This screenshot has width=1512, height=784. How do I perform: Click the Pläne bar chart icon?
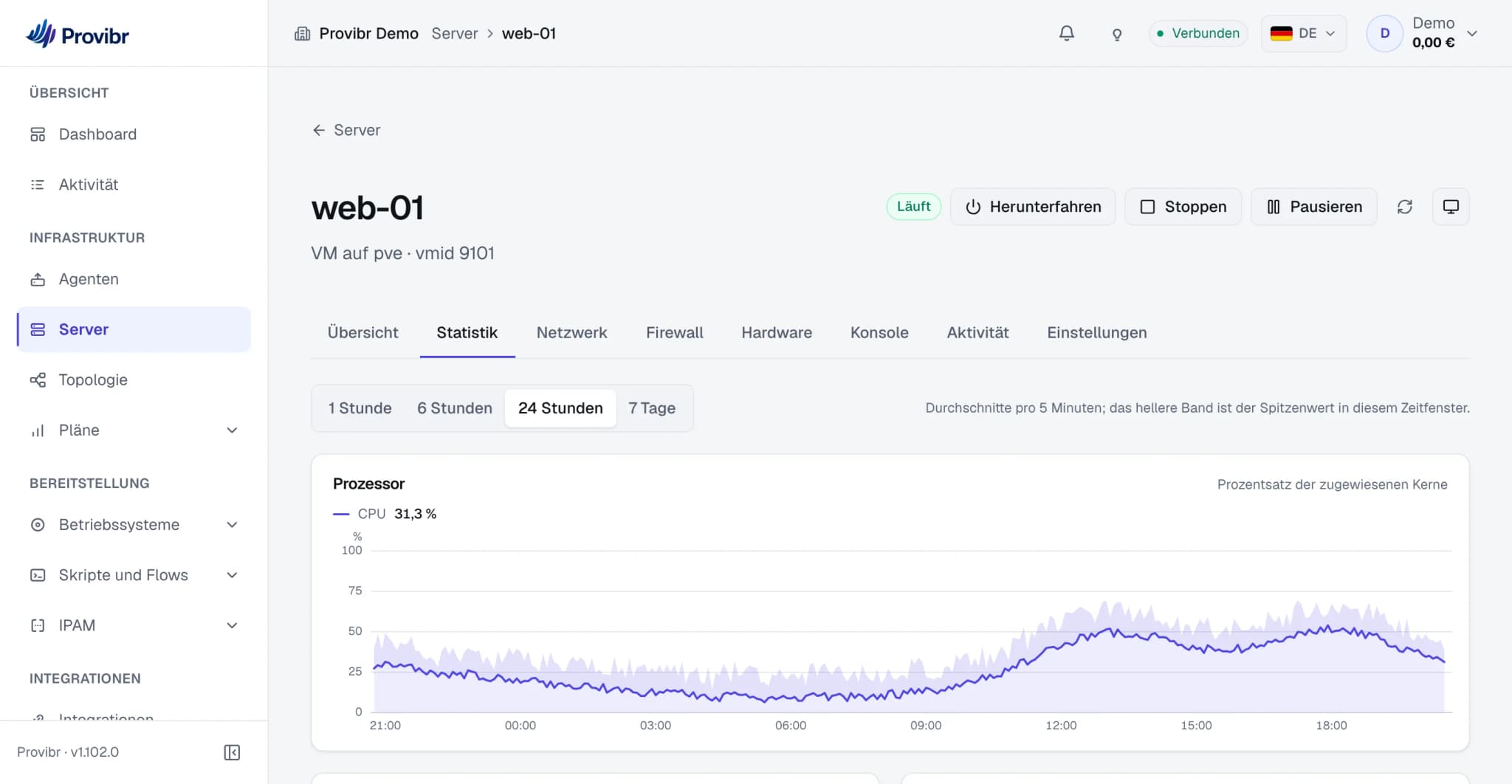point(38,430)
